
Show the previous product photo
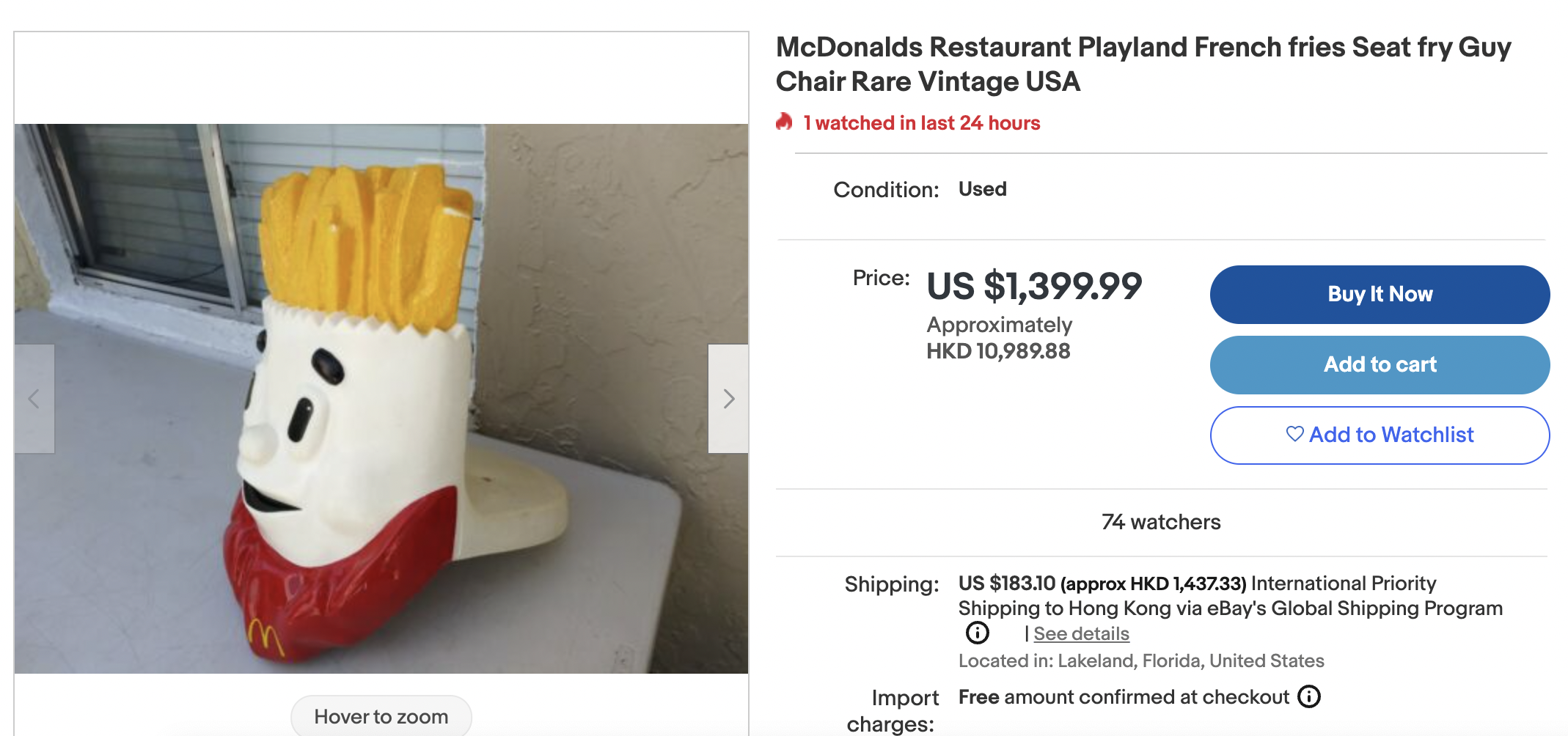point(34,399)
